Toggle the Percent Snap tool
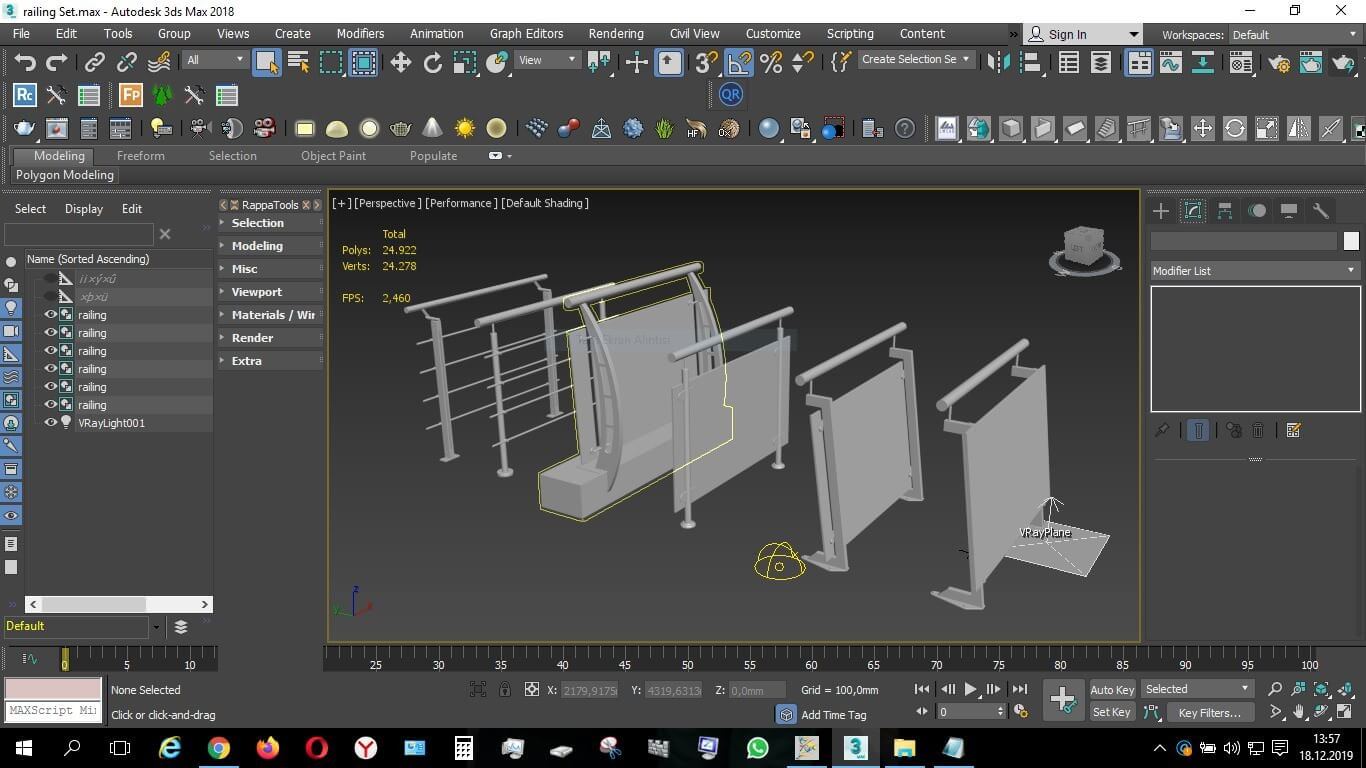Screen dimensions: 1366x768 tap(771, 63)
